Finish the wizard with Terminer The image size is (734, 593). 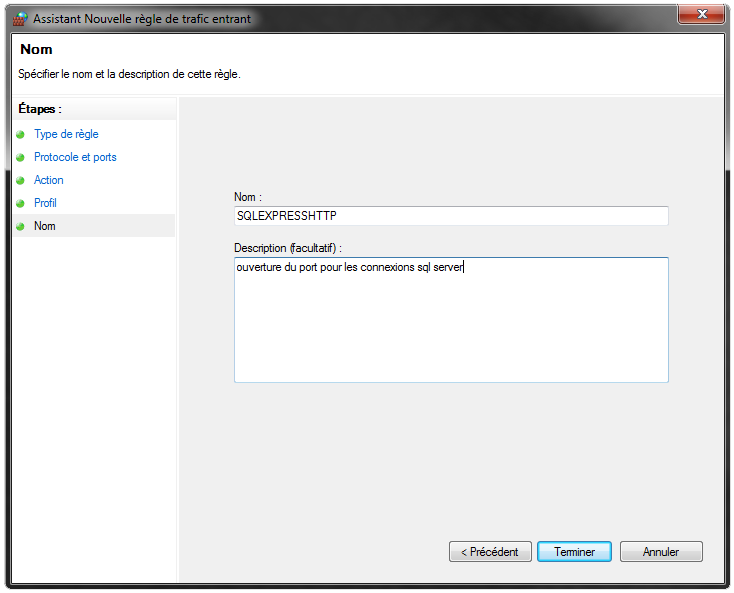[x=574, y=552]
